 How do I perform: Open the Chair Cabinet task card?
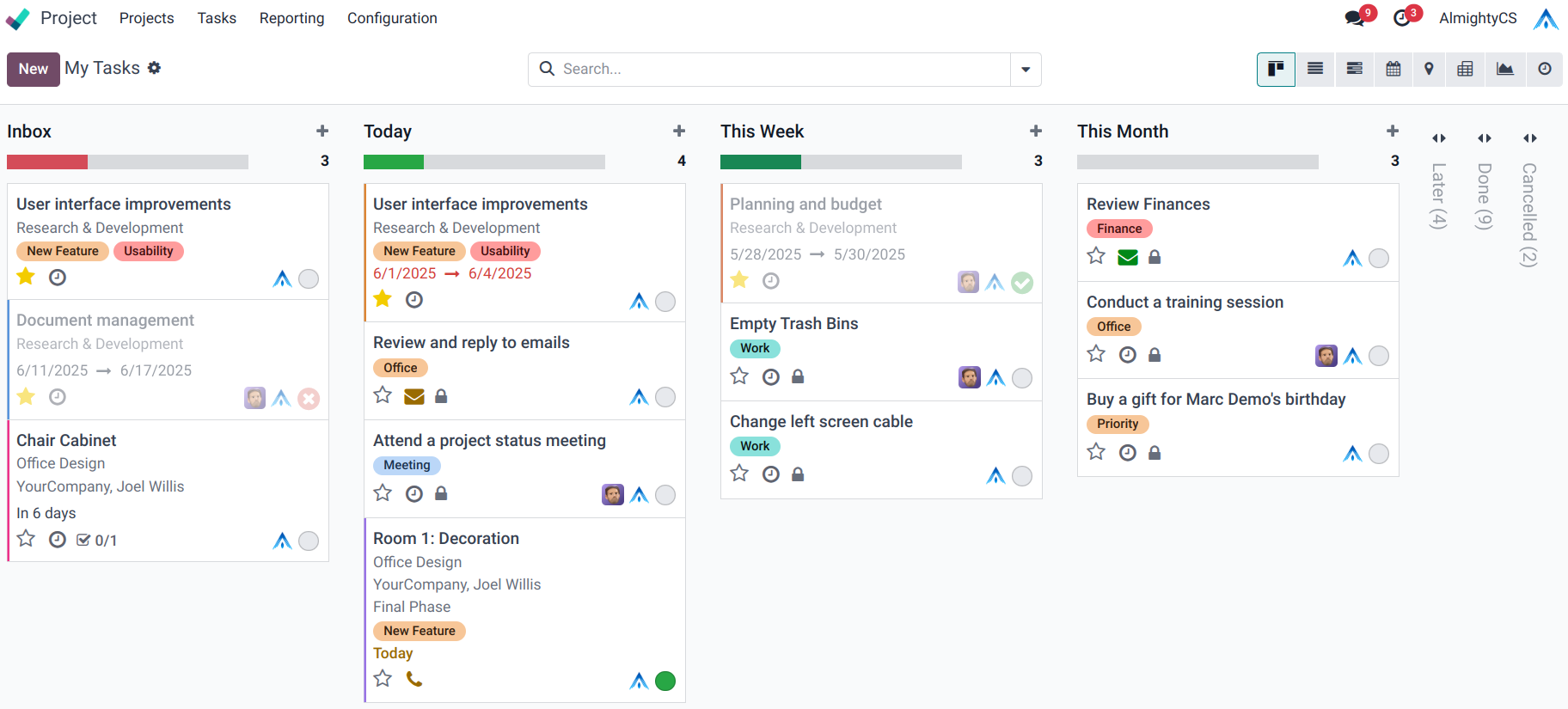66,440
